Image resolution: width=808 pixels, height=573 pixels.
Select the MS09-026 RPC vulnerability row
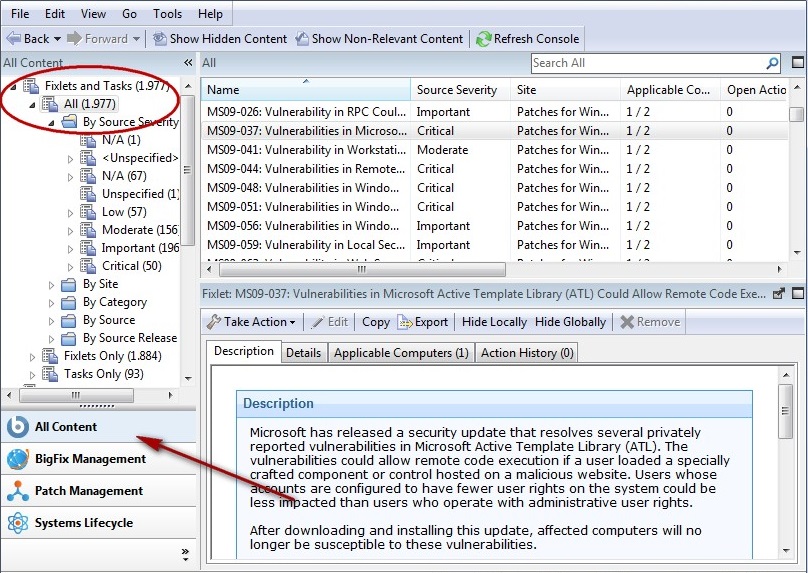tap(494, 112)
